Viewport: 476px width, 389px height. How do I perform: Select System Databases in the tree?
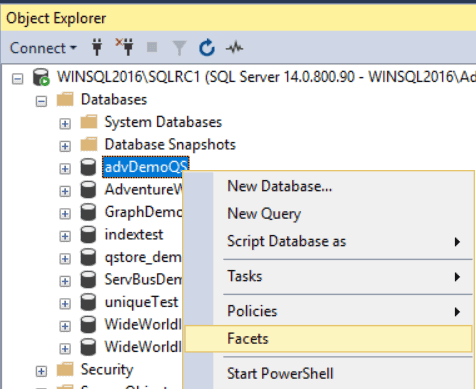[163, 122]
